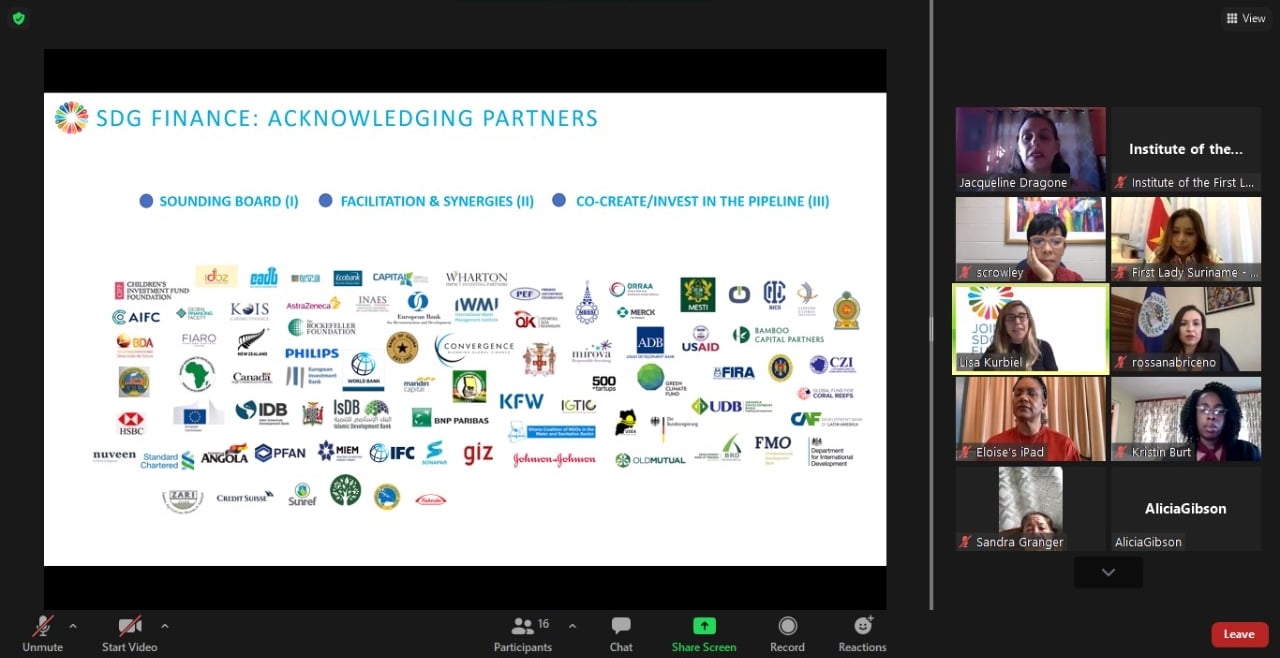Image resolution: width=1280 pixels, height=658 pixels.
Task: Select rossanabriceno's video tile
Action: 1186,329
